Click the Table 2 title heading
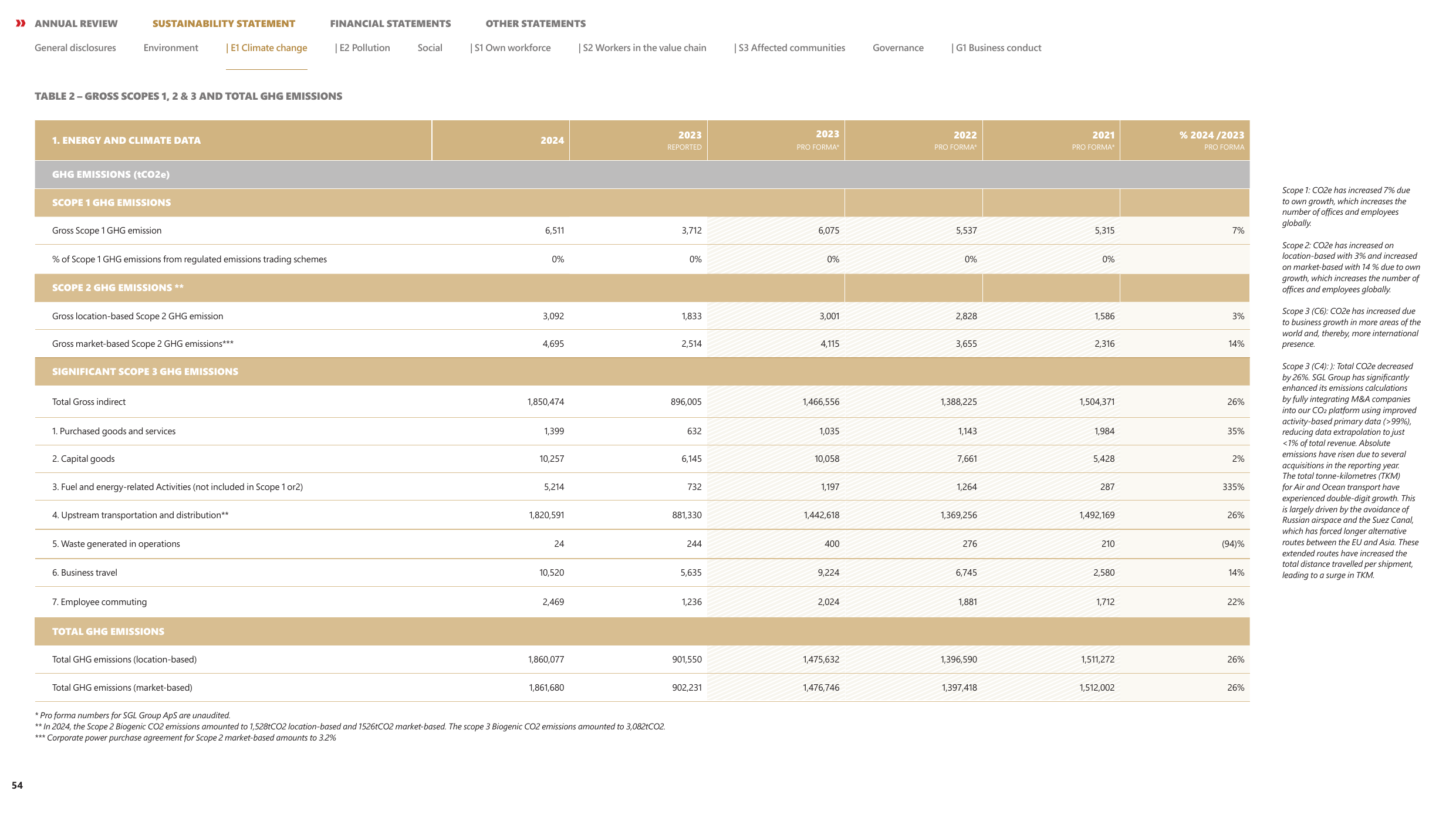The height and width of the screenshot is (818, 1456). pos(188,96)
